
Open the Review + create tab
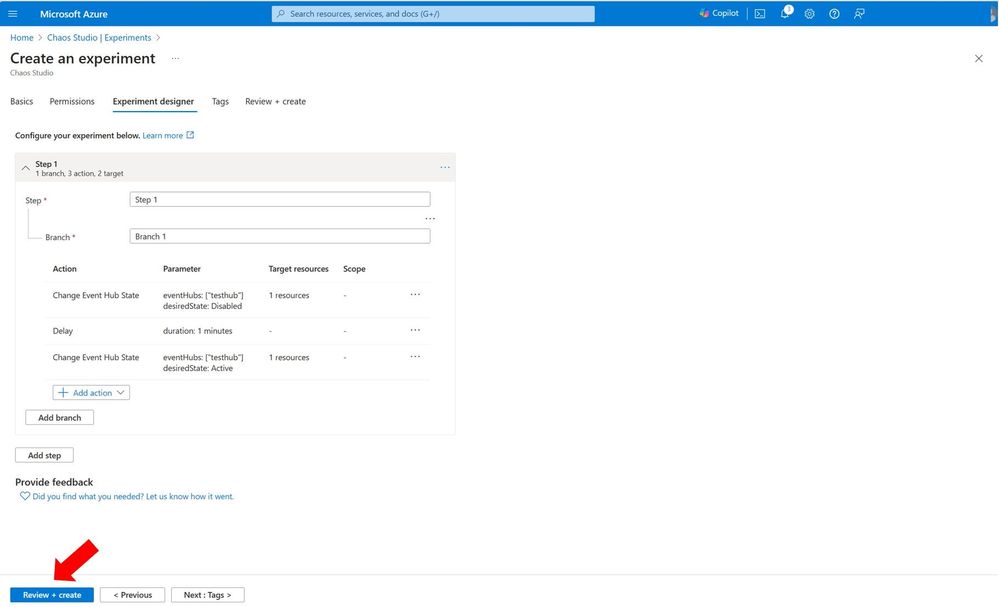pos(275,101)
